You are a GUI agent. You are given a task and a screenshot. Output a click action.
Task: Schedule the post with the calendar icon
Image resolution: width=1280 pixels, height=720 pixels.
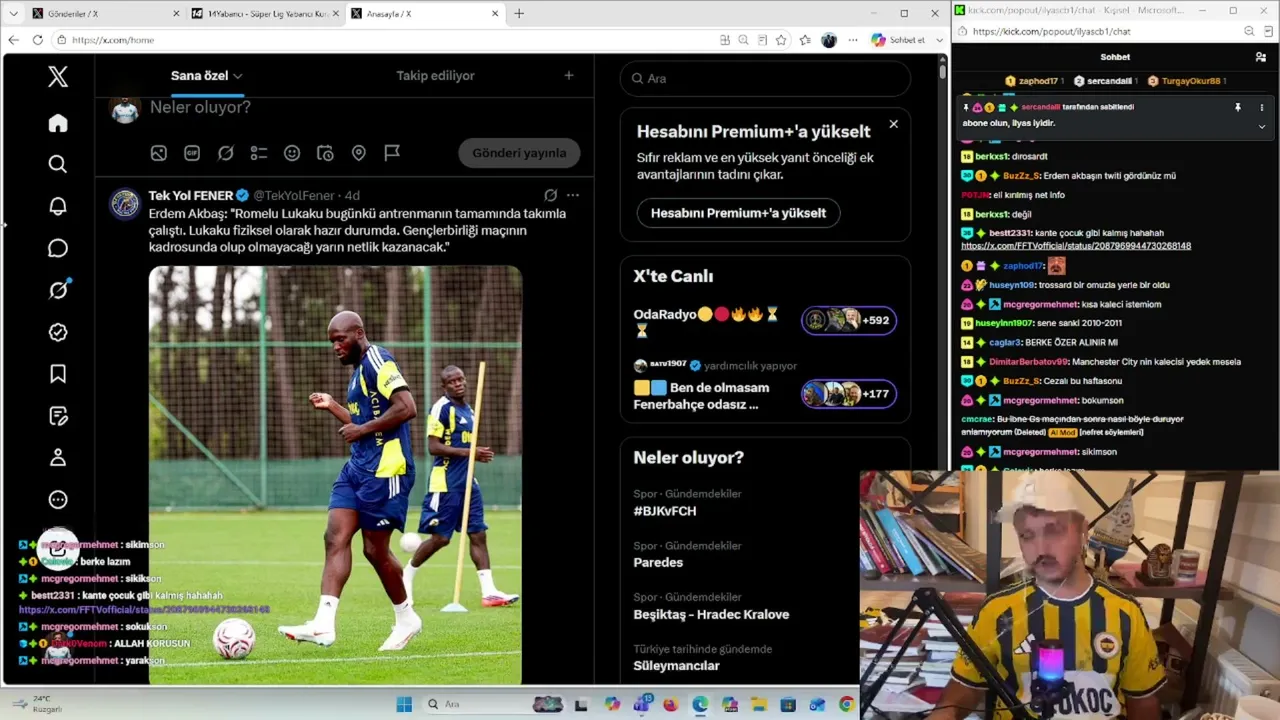(325, 153)
